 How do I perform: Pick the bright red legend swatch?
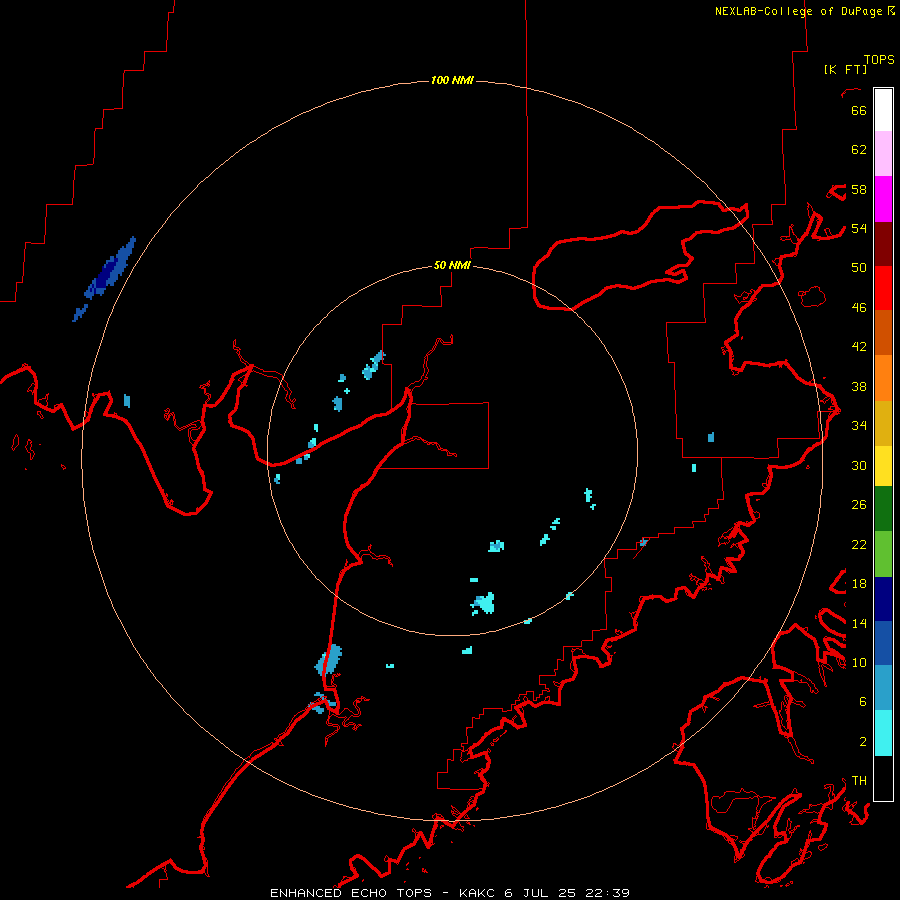pyautogui.click(x=883, y=288)
